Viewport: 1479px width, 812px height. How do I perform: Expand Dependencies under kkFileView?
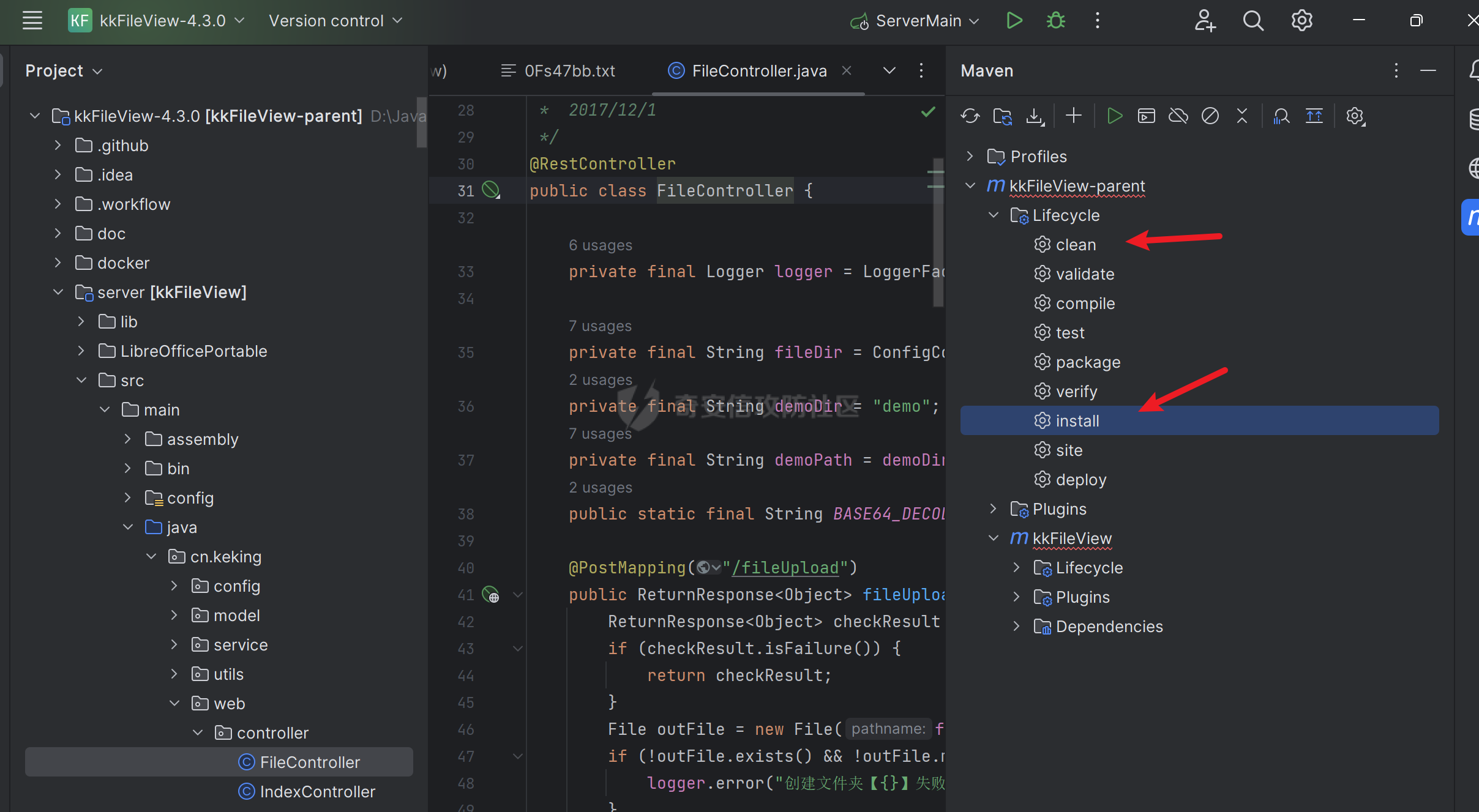pyautogui.click(x=1017, y=626)
